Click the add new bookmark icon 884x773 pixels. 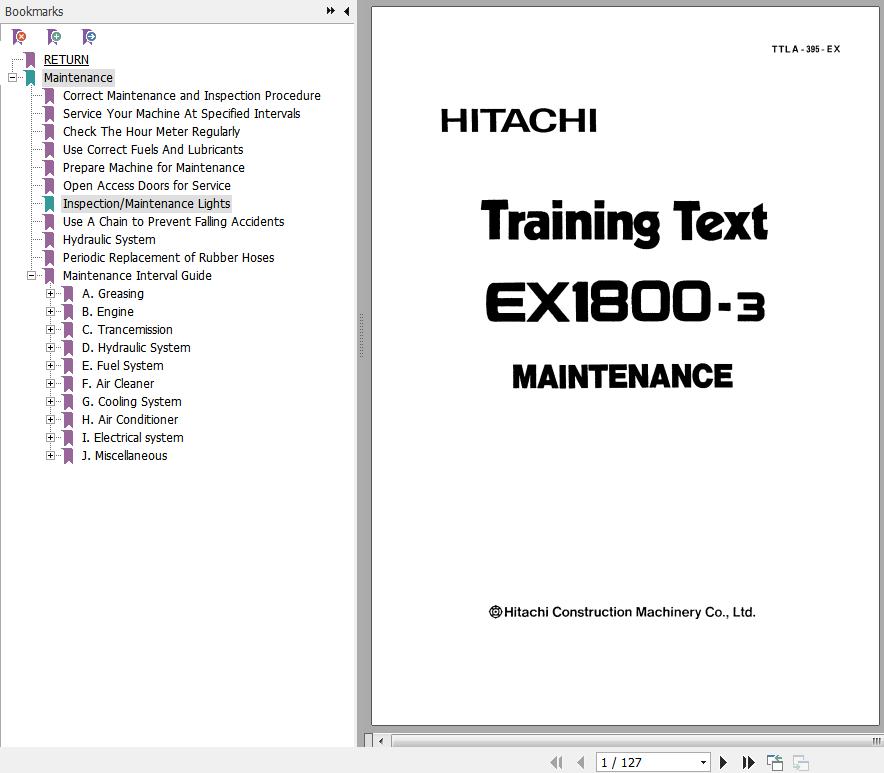click(x=54, y=37)
